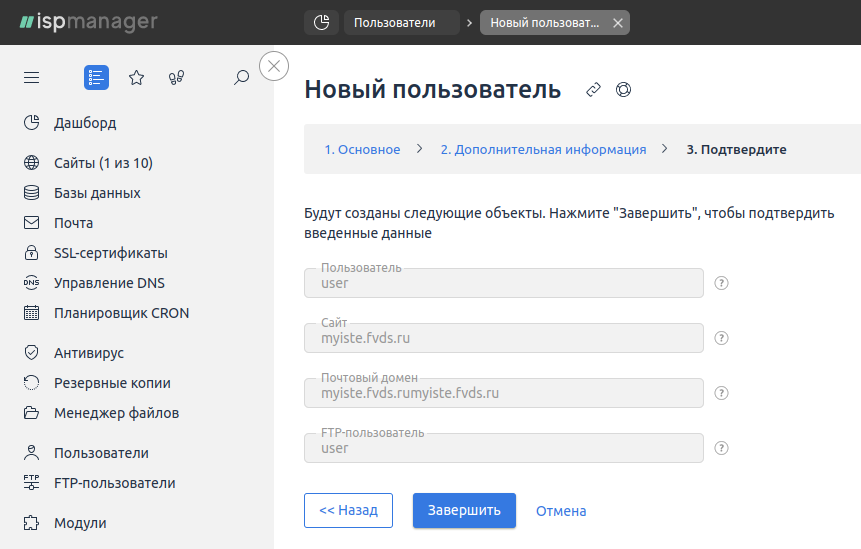The width and height of the screenshot is (861, 549).
Task: Open the help lifebuoy icon beside the title
Action: point(623,89)
